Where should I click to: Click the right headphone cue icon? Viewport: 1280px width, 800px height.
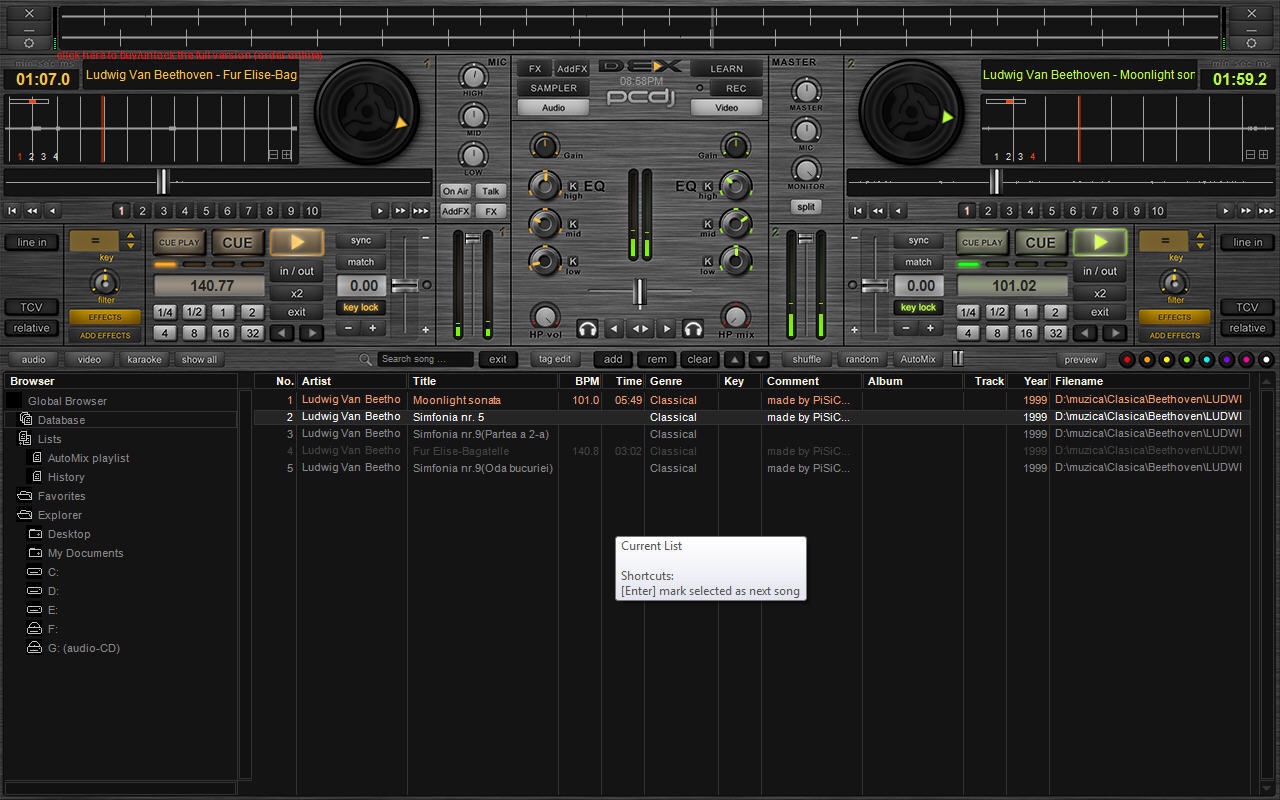692,329
